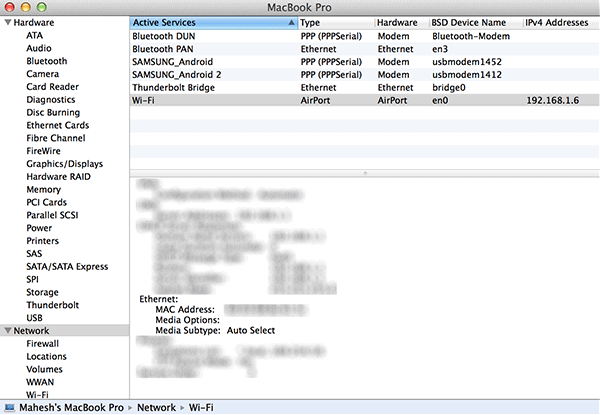600x415 pixels.
Task: Click the en3 device name cell
Action: click(440, 49)
